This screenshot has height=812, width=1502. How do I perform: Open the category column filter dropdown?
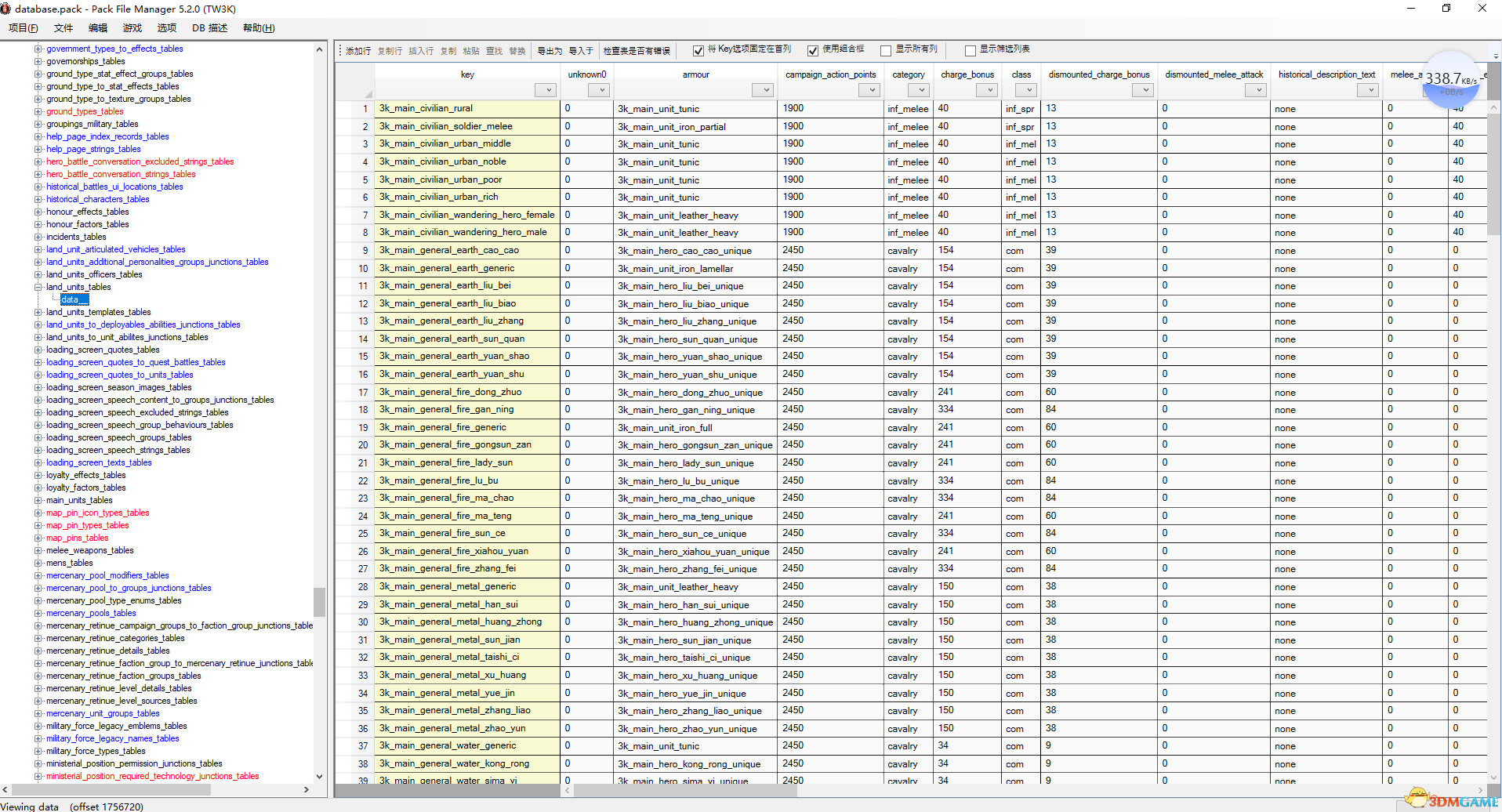pyautogui.click(x=920, y=90)
